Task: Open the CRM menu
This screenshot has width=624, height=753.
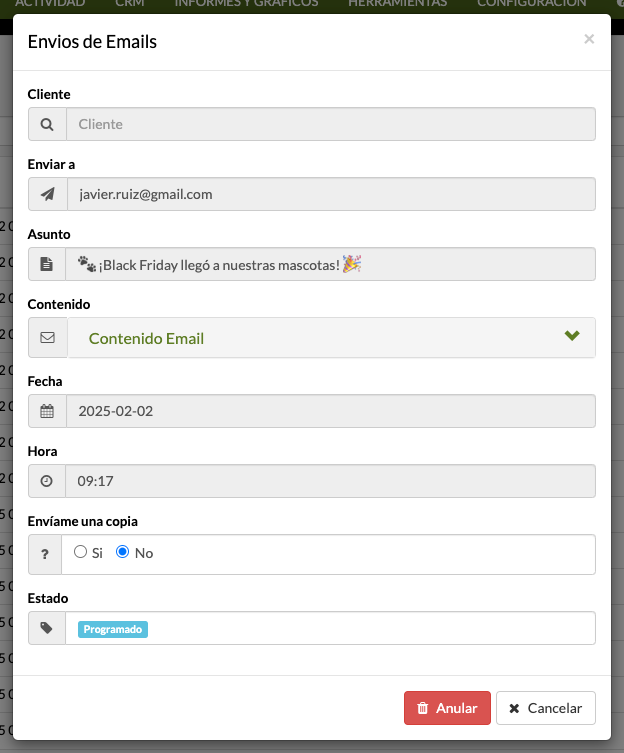Action: 130,4
